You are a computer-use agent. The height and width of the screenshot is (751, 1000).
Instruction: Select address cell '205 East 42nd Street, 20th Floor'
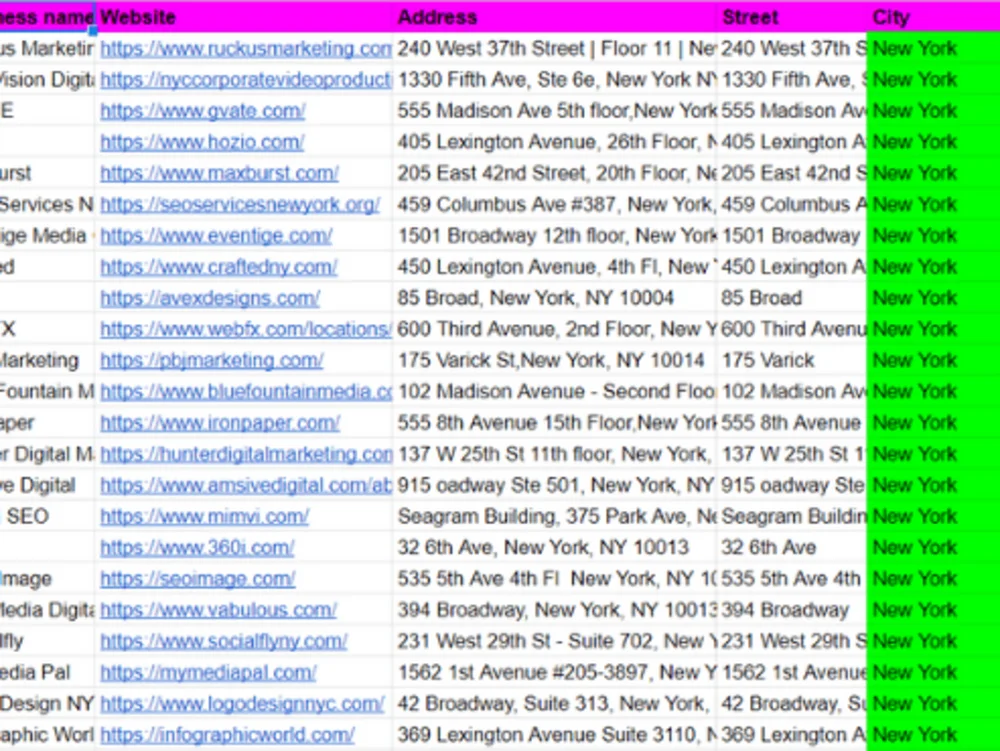pos(555,173)
